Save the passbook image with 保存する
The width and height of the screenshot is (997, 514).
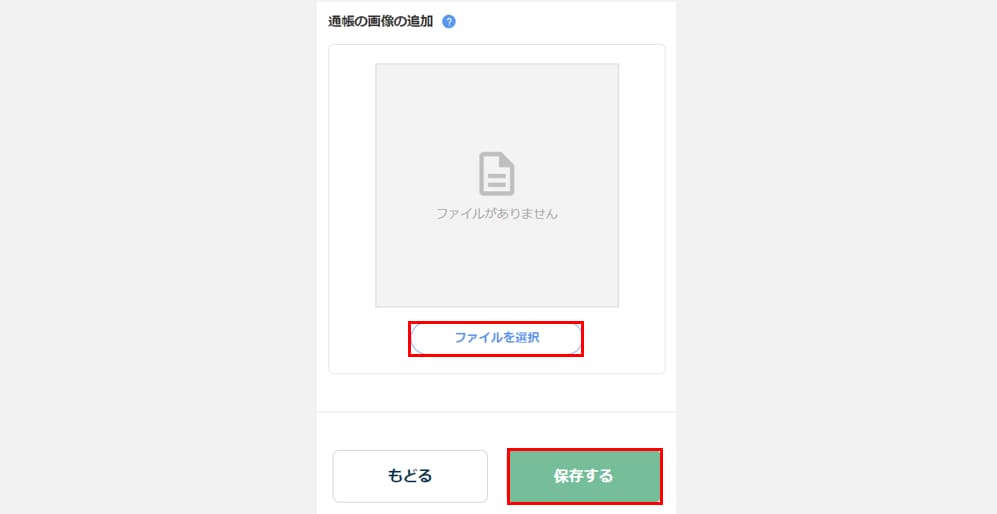(584, 476)
